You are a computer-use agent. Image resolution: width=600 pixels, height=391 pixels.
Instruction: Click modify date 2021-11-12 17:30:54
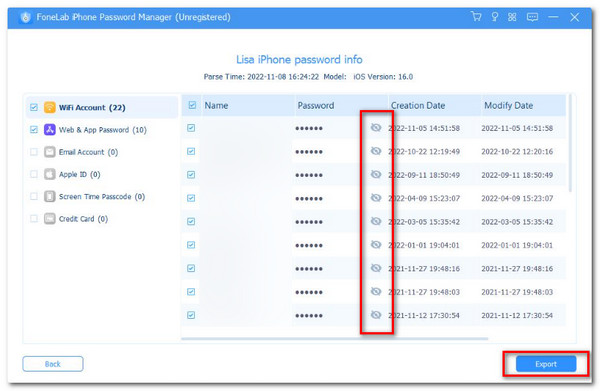517,316
